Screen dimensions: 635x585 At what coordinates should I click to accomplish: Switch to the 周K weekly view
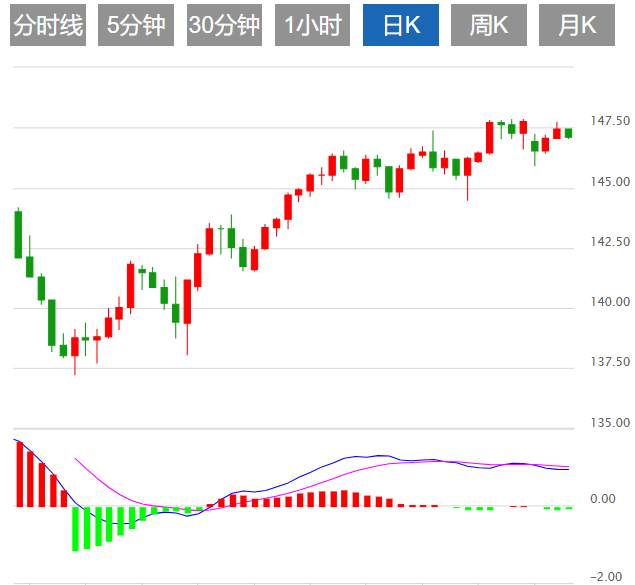489,26
